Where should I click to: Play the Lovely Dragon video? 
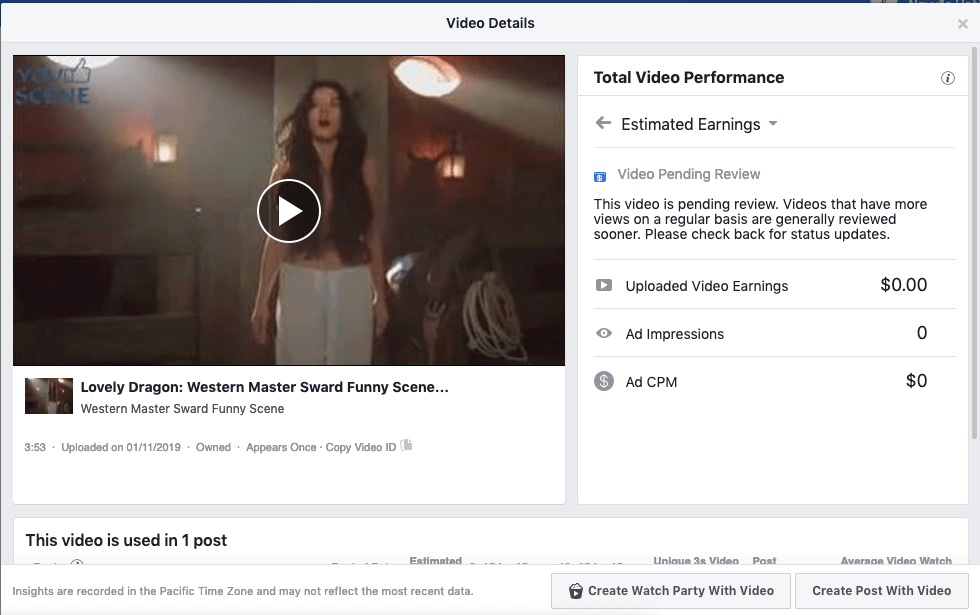289,211
